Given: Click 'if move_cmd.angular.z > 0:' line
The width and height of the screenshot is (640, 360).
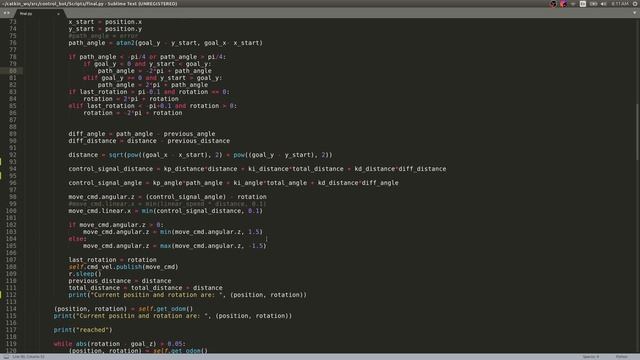Looking at the screenshot, I should click(x=116, y=225).
